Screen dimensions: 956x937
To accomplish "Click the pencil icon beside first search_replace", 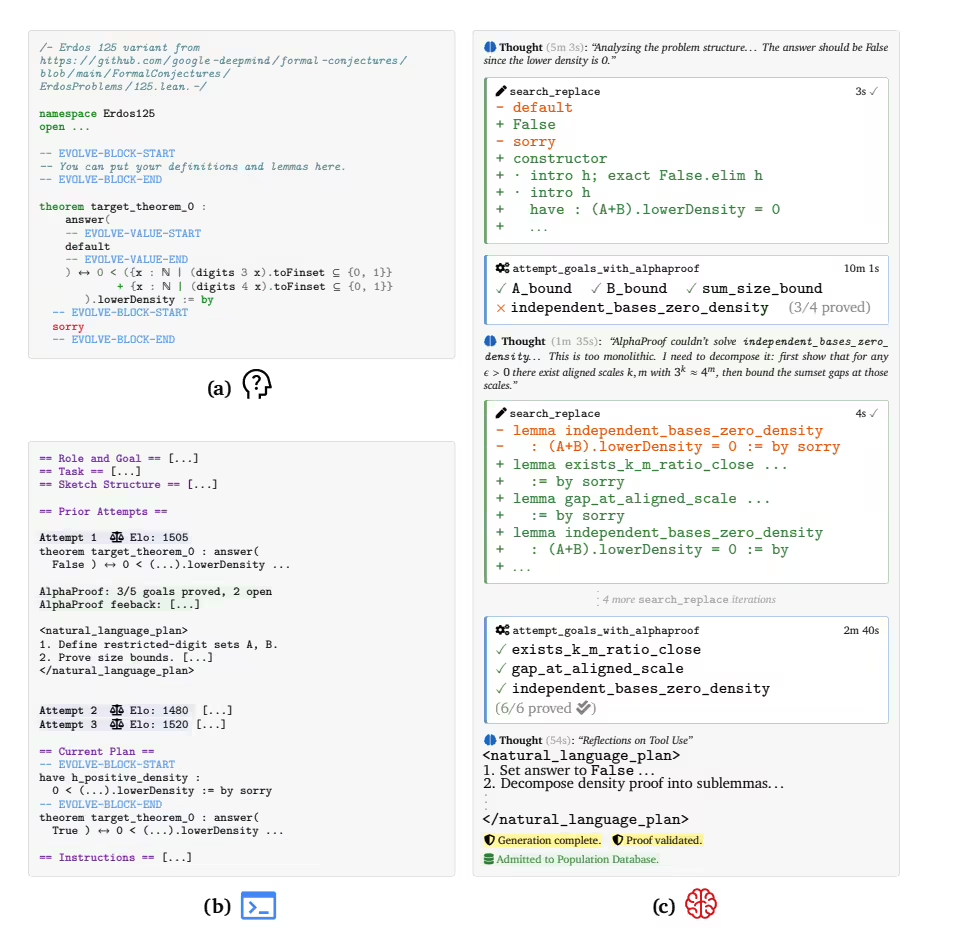I will click(501, 91).
